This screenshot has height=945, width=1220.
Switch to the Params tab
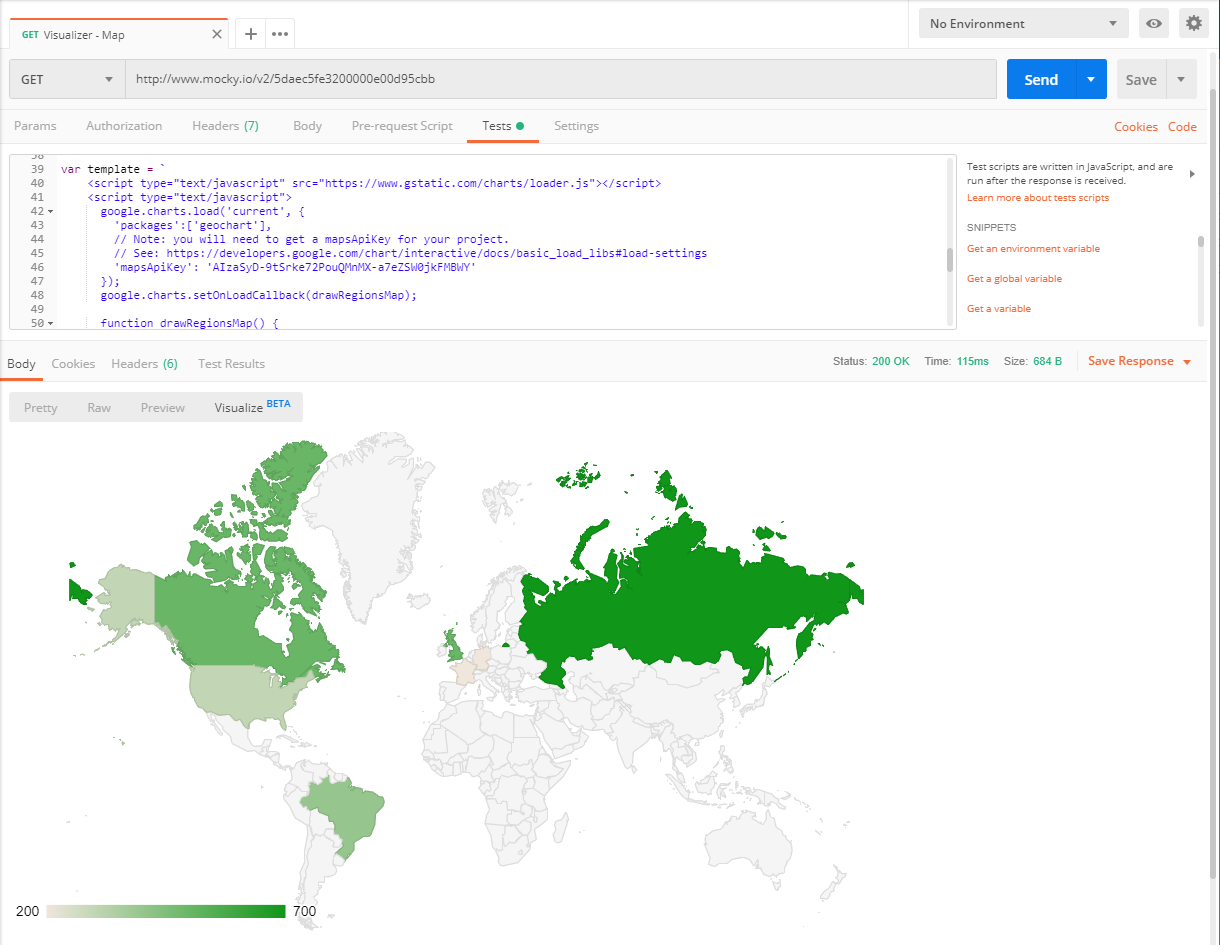pyautogui.click(x=35, y=126)
